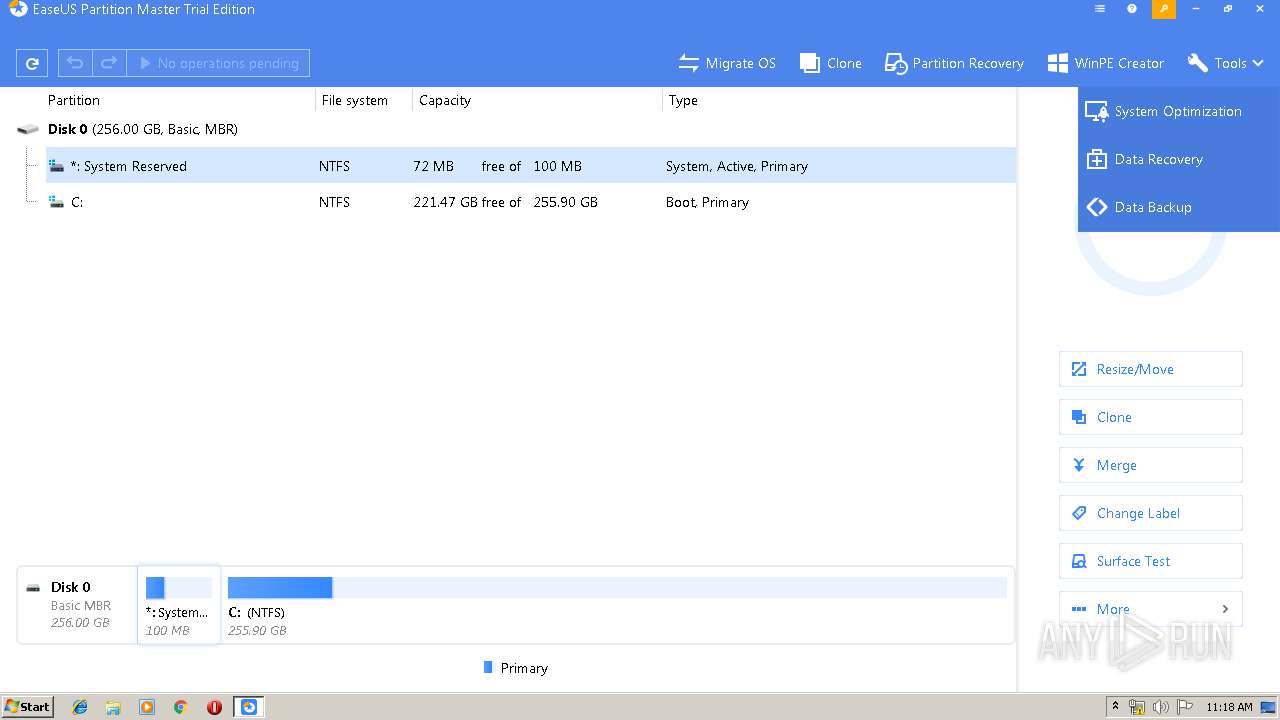
Task: Click the Data Recovery plus-box icon
Action: 1097,159
